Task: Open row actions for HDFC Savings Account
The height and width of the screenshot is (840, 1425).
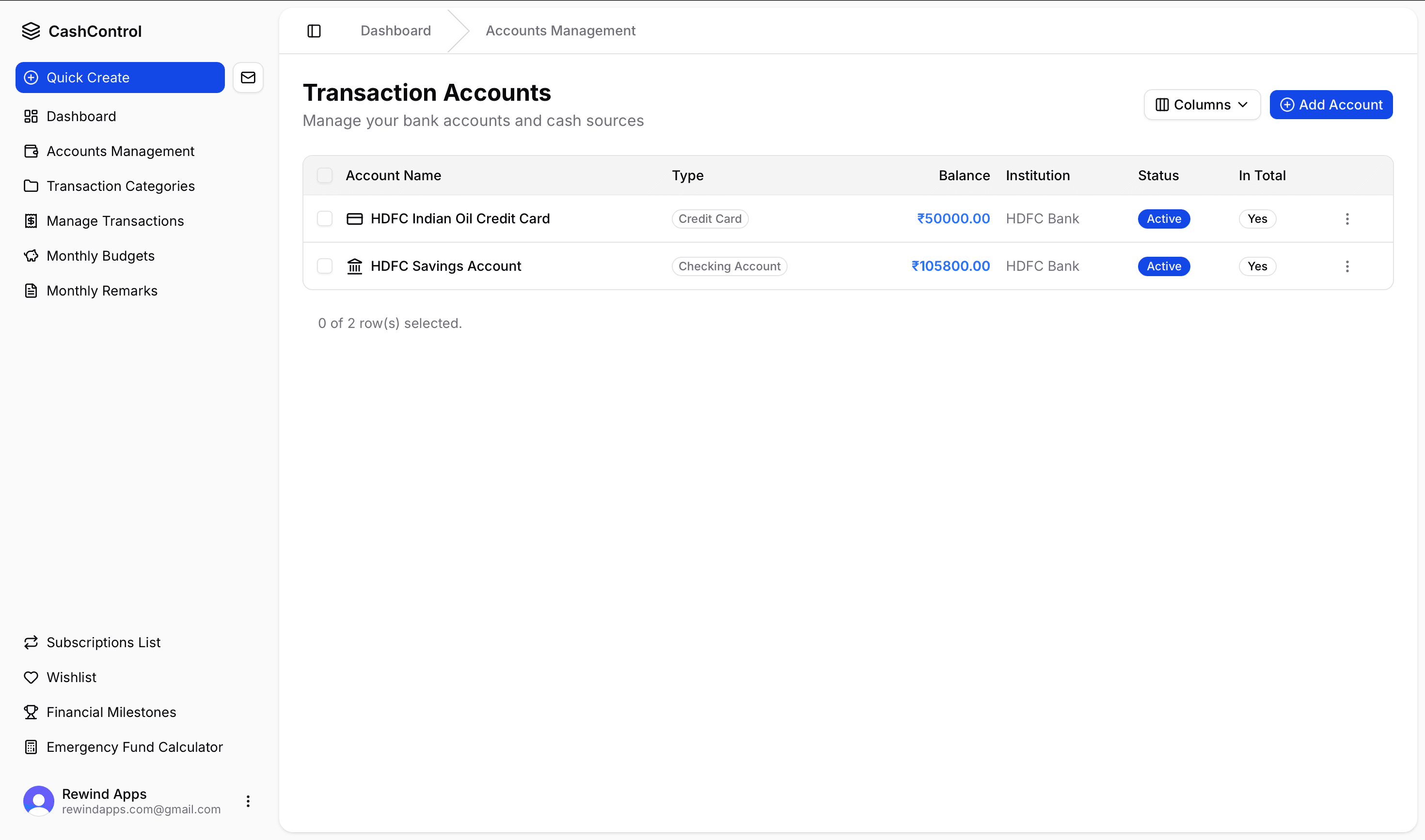Action: pyautogui.click(x=1347, y=266)
